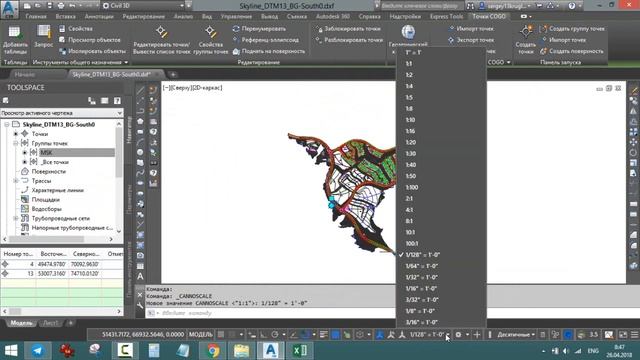
Task: Click the command line customize wrench icon
Action: pyautogui.click(x=140, y=304)
